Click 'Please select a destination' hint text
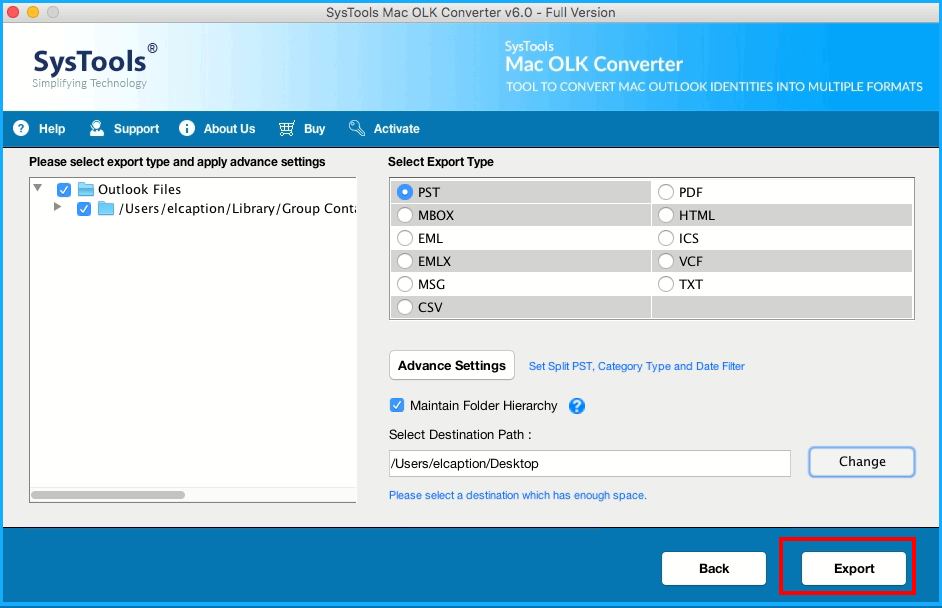 518,495
